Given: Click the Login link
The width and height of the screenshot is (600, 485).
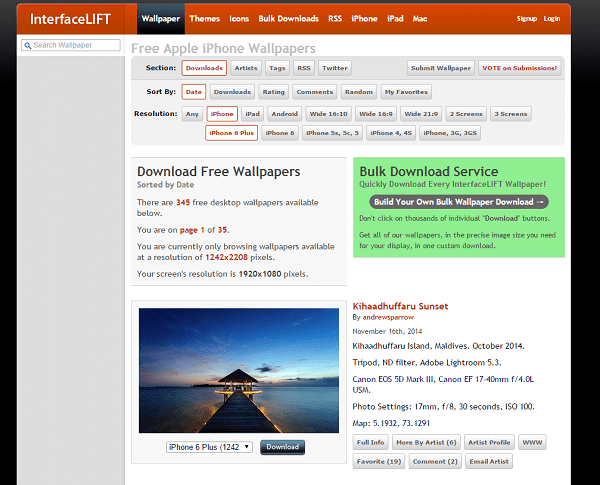Looking at the screenshot, I should click(x=552, y=19).
